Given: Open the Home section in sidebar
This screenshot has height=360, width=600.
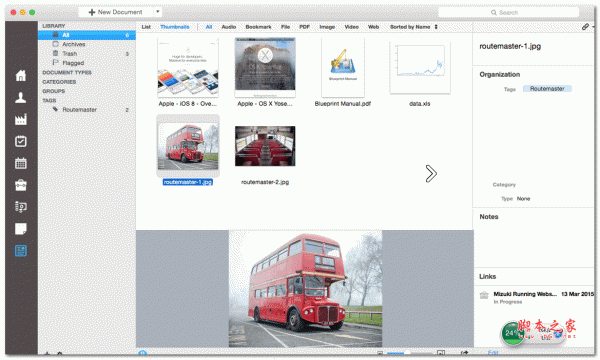Looking at the screenshot, I should click(21, 75).
